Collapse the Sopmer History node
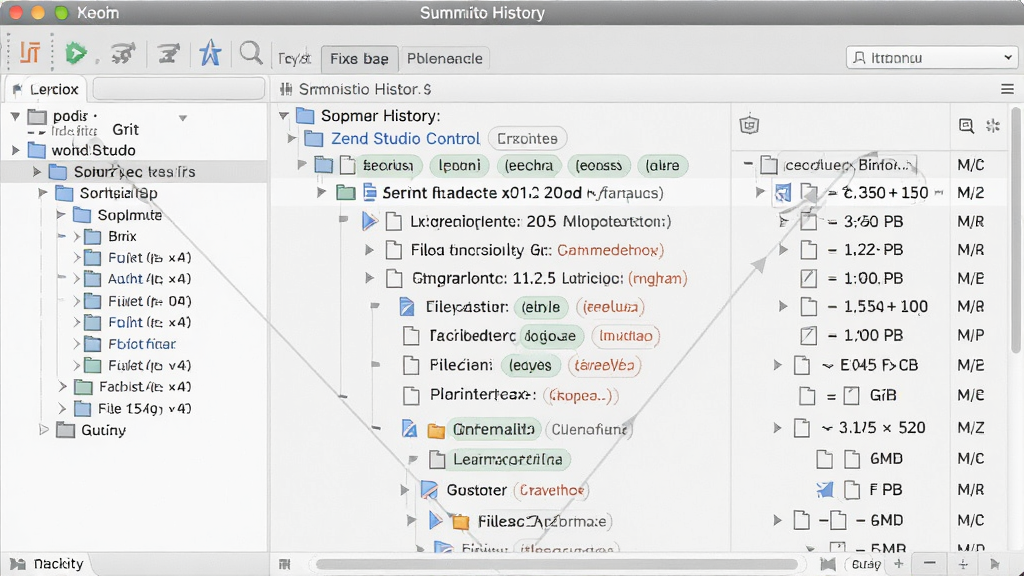This screenshot has width=1024, height=576. tap(283, 116)
